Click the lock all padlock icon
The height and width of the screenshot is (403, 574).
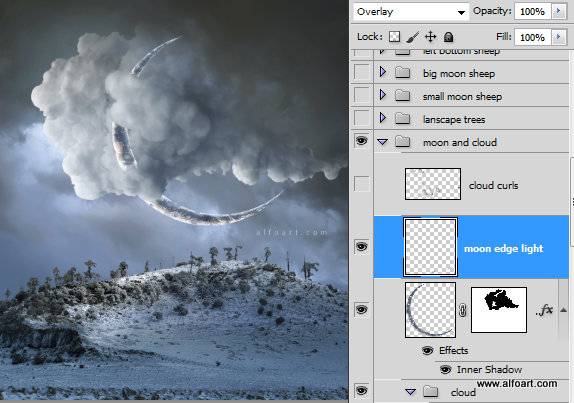coord(448,37)
